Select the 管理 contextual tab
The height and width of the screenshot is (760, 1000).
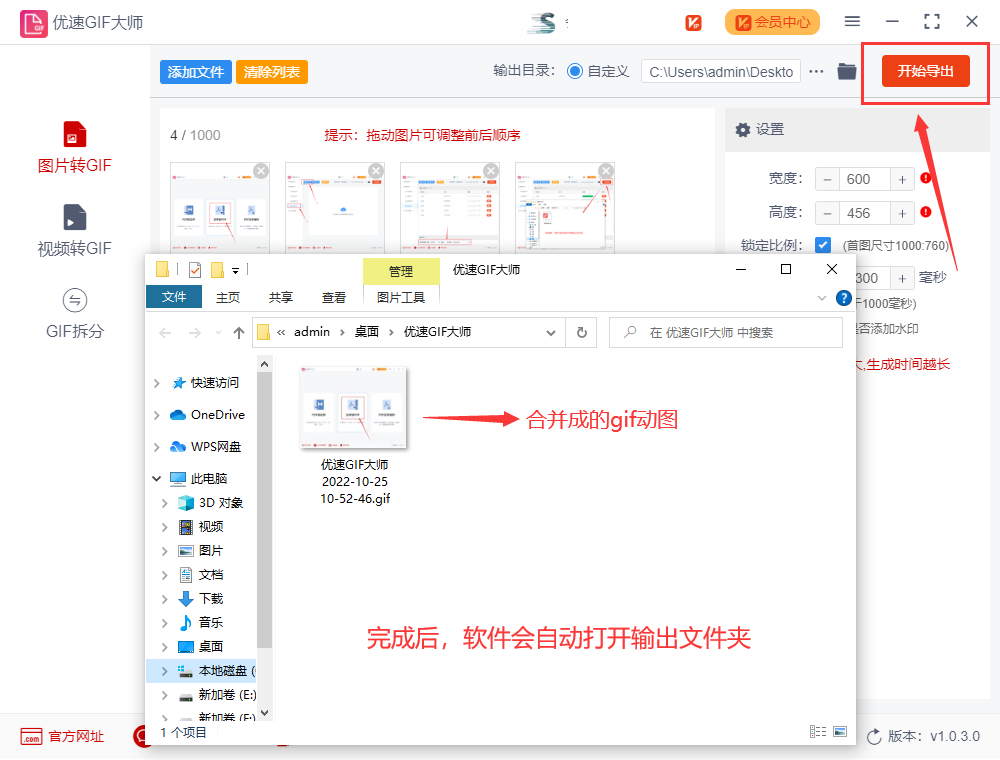(401, 272)
